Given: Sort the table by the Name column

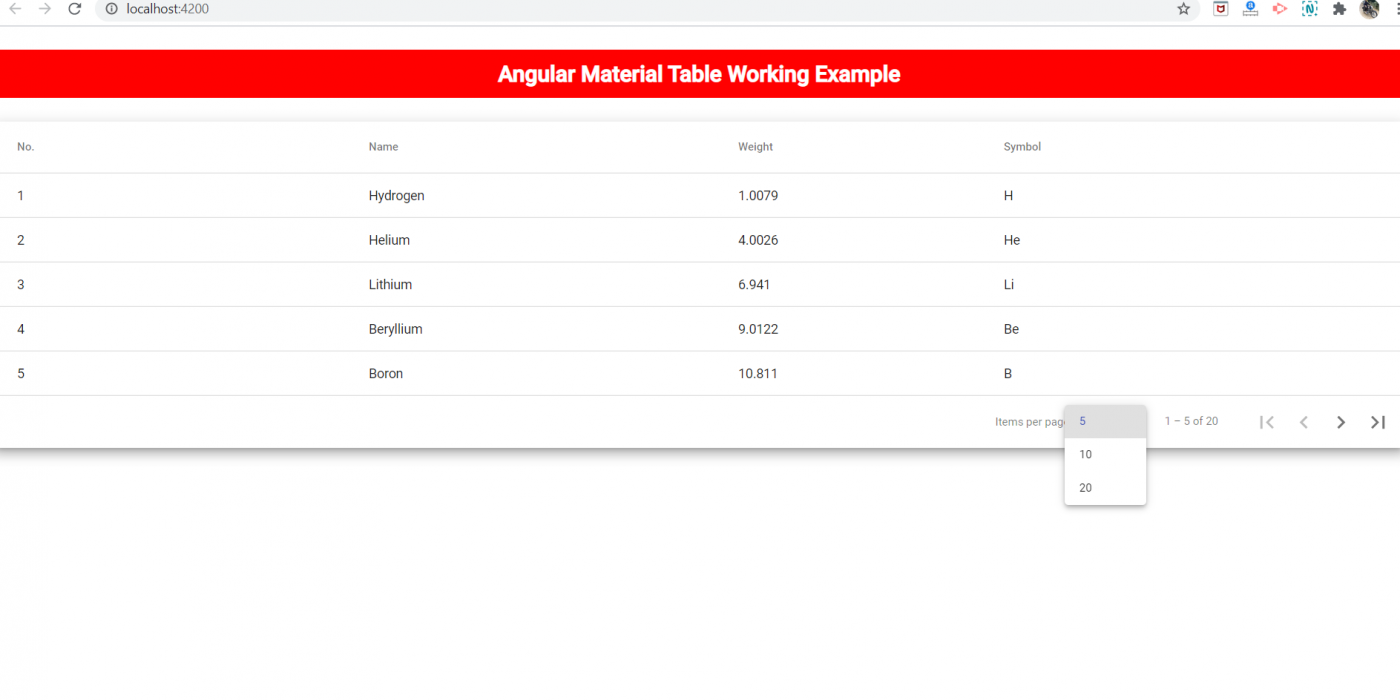Looking at the screenshot, I should (x=383, y=146).
